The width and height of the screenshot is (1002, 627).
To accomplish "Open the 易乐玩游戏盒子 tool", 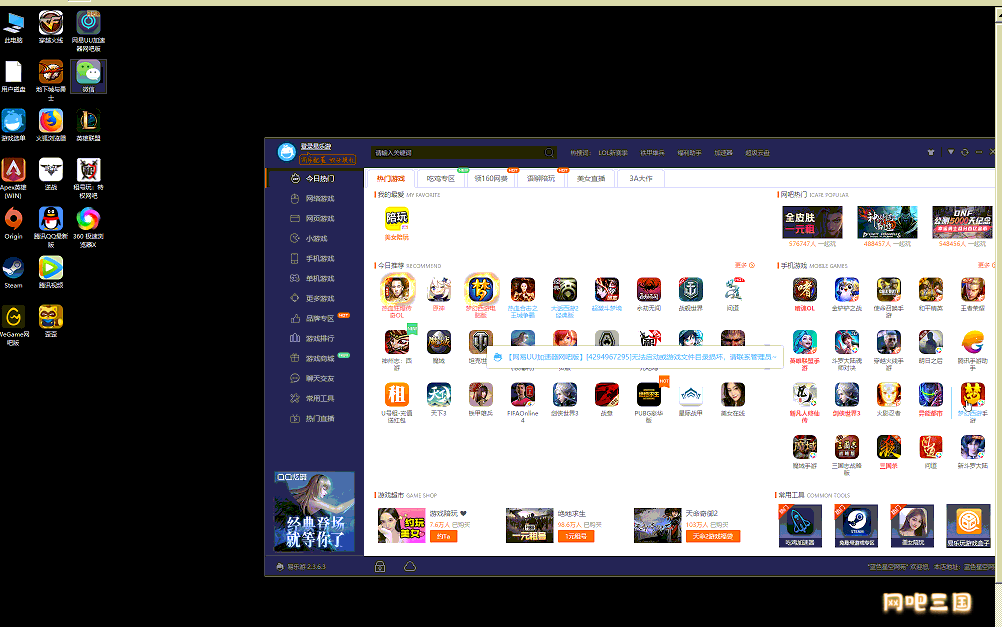I will point(968,526).
